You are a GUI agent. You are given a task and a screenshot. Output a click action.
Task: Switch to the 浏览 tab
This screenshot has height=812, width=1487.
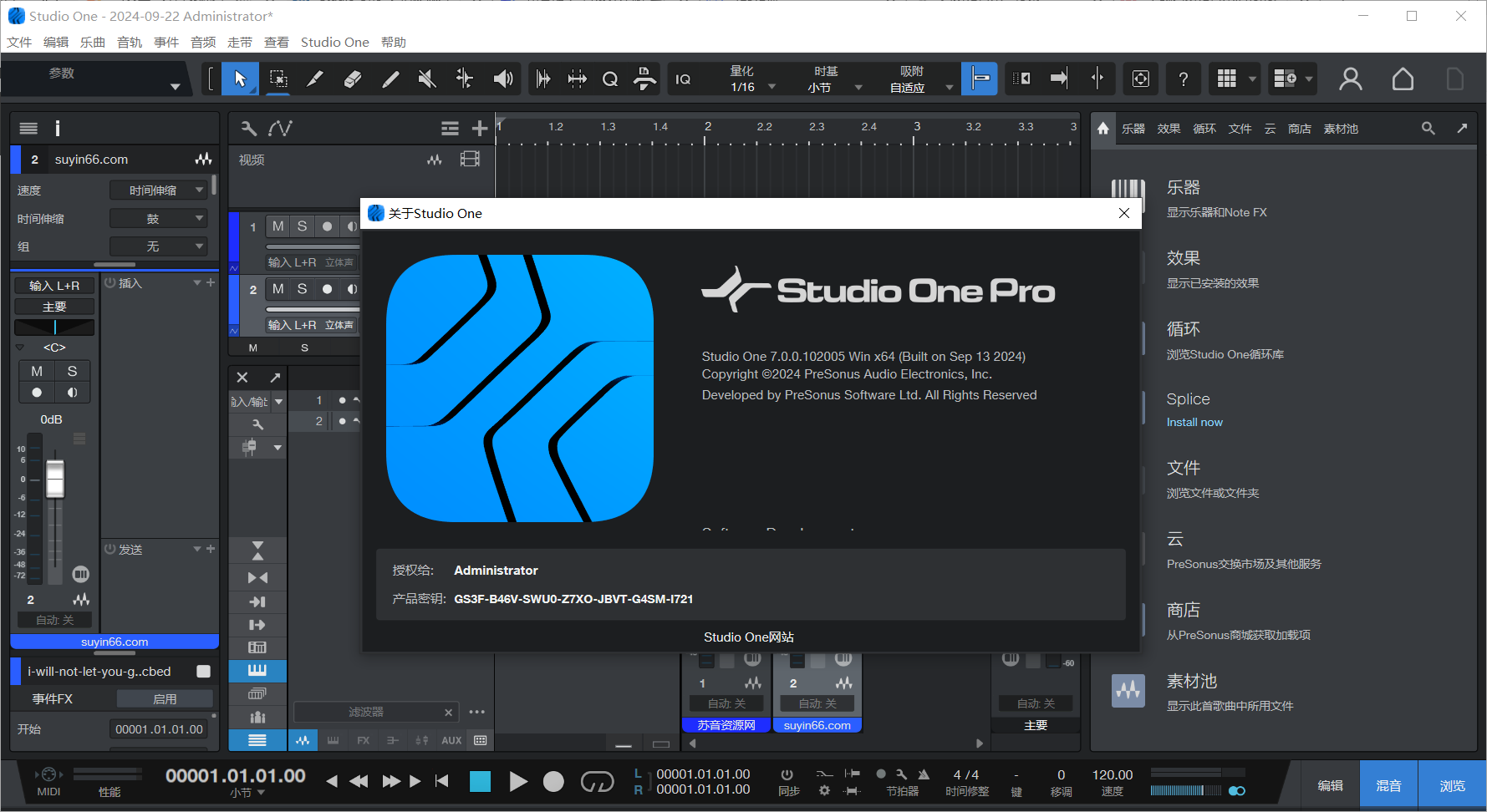click(1452, 784)
